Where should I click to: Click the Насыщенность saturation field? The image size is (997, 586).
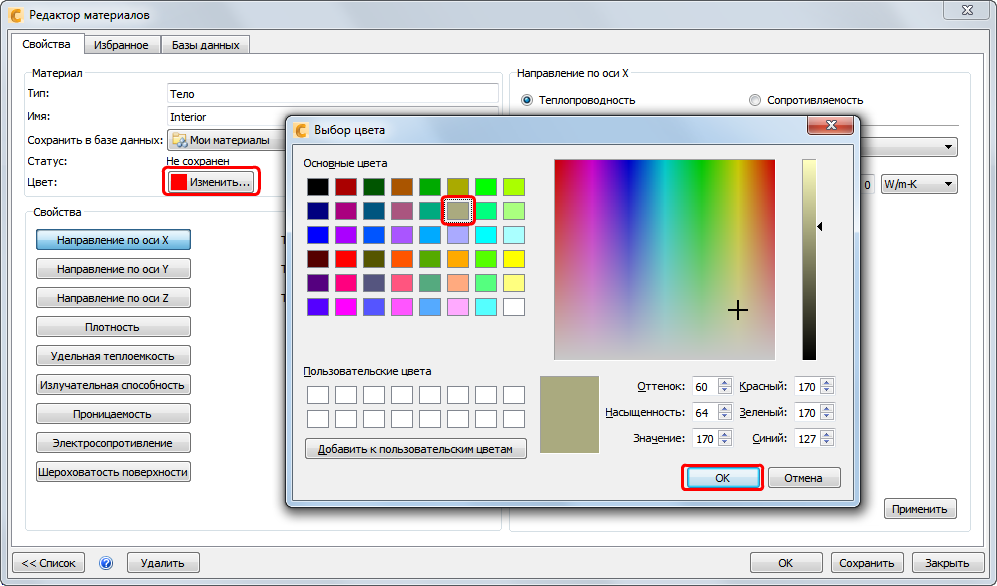coord(705,412)
